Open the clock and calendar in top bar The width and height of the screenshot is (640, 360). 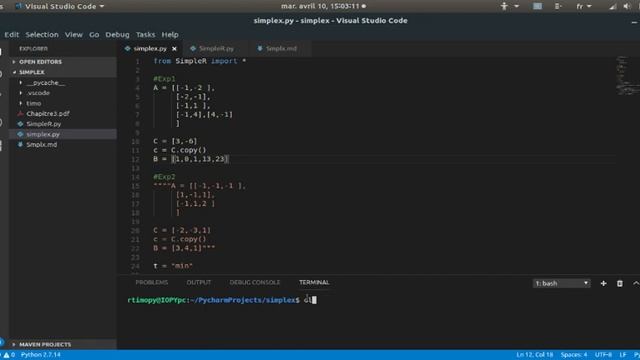323,6
